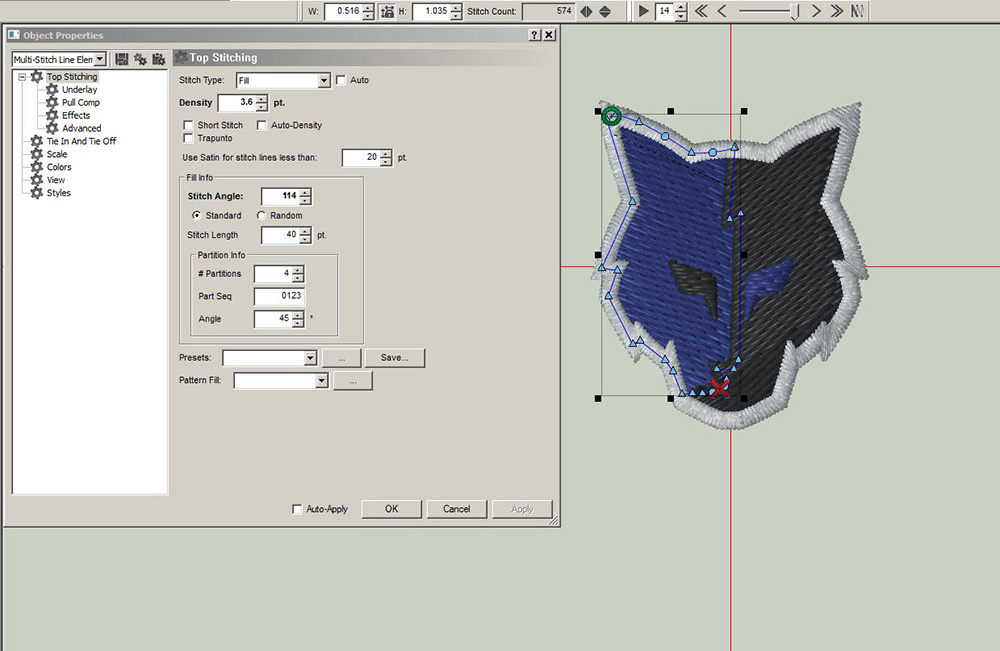1000x651 pixels.
Task: Open the Multi-Stitch Line Element dropdown
Action: tap(100, 59)
